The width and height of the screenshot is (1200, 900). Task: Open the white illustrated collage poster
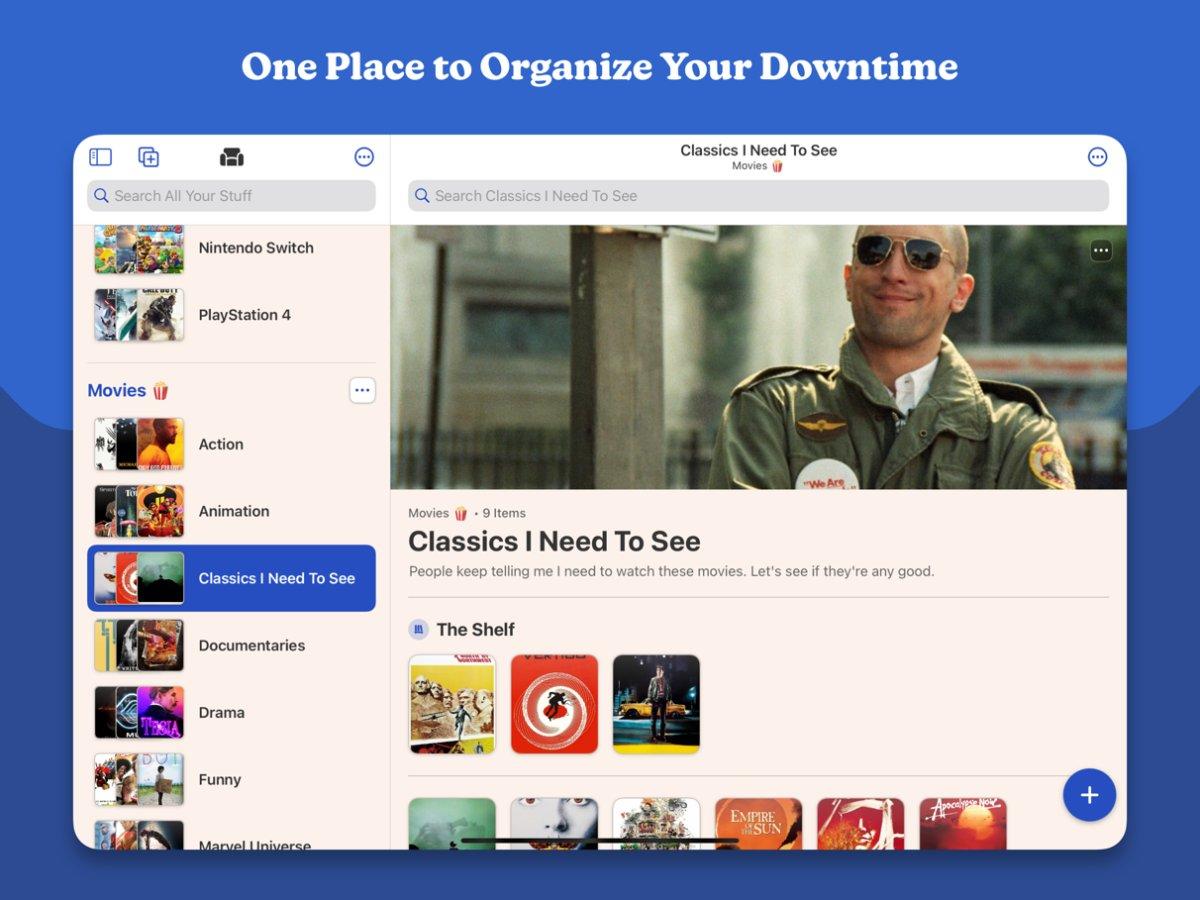[656, 824]
